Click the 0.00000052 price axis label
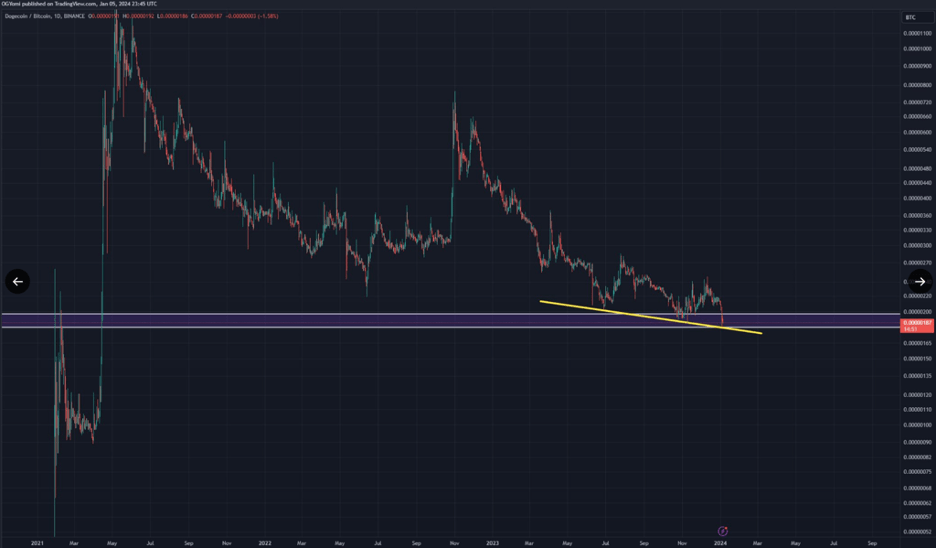936x548 pixels. click(917, 532)
